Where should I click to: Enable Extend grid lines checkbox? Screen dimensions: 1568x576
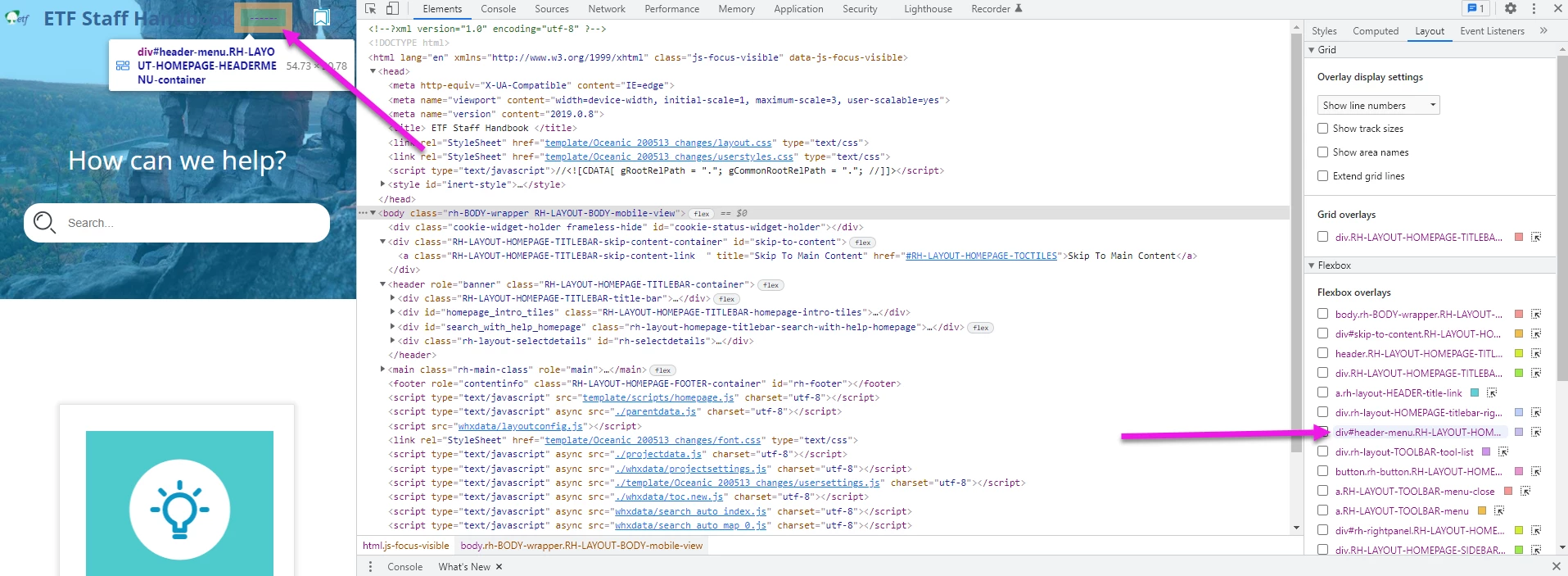click(x=1322, y=175)
